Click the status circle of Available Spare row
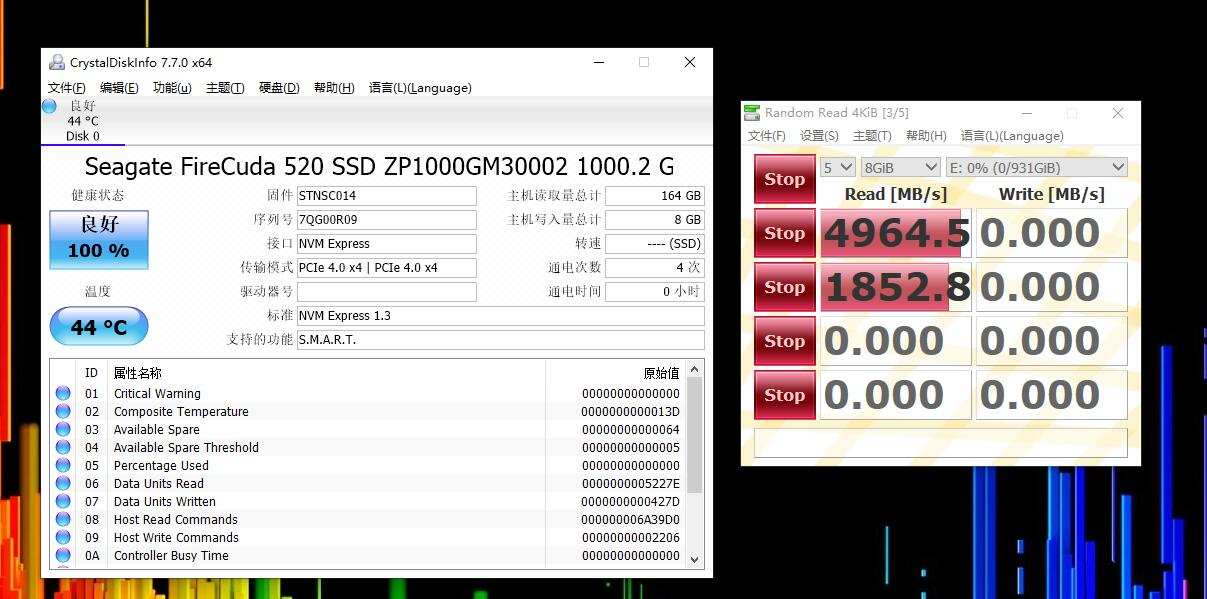 tap(63, 430)
